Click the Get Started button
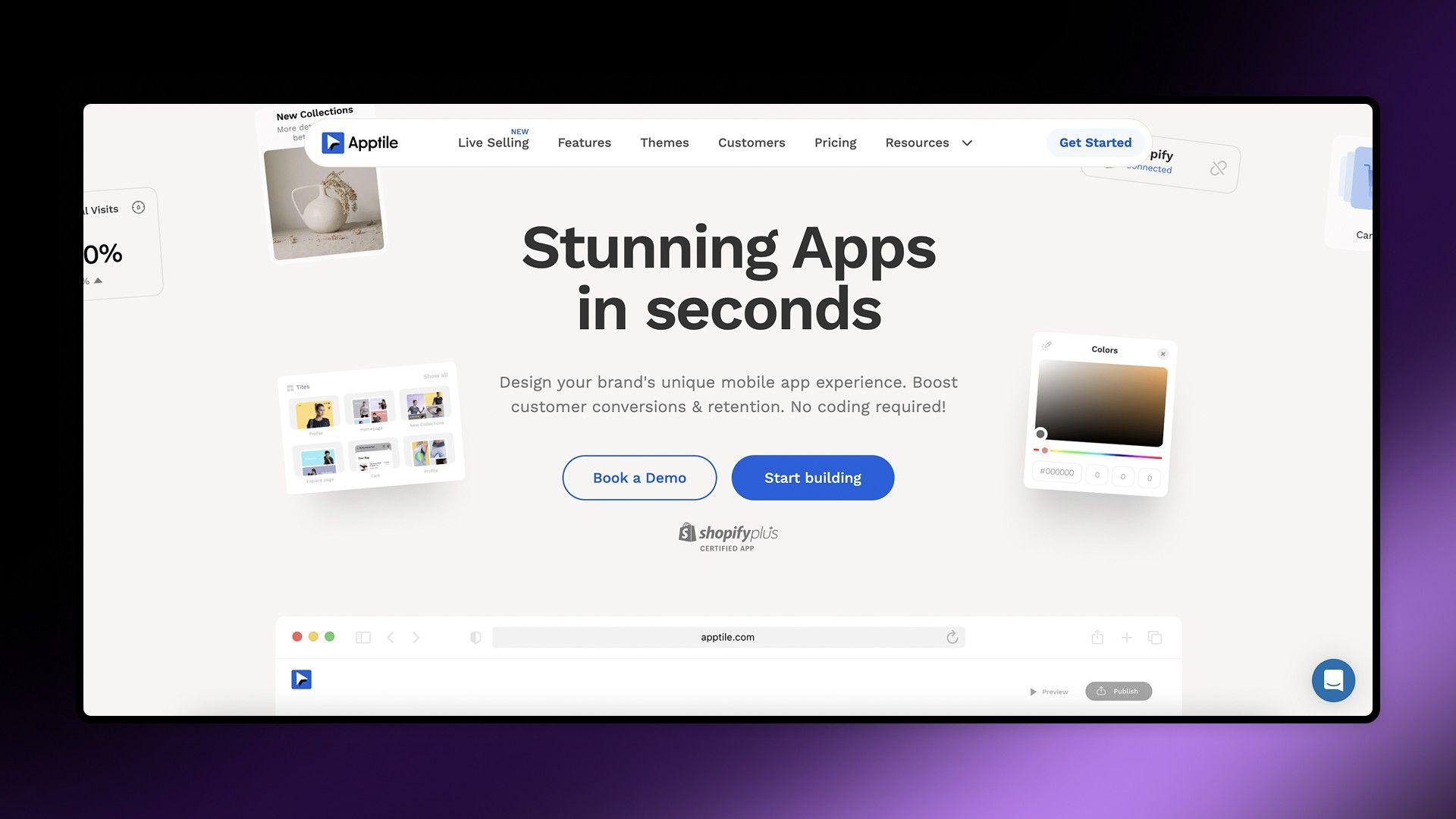1456x819 pixels. coord(1095,143)
